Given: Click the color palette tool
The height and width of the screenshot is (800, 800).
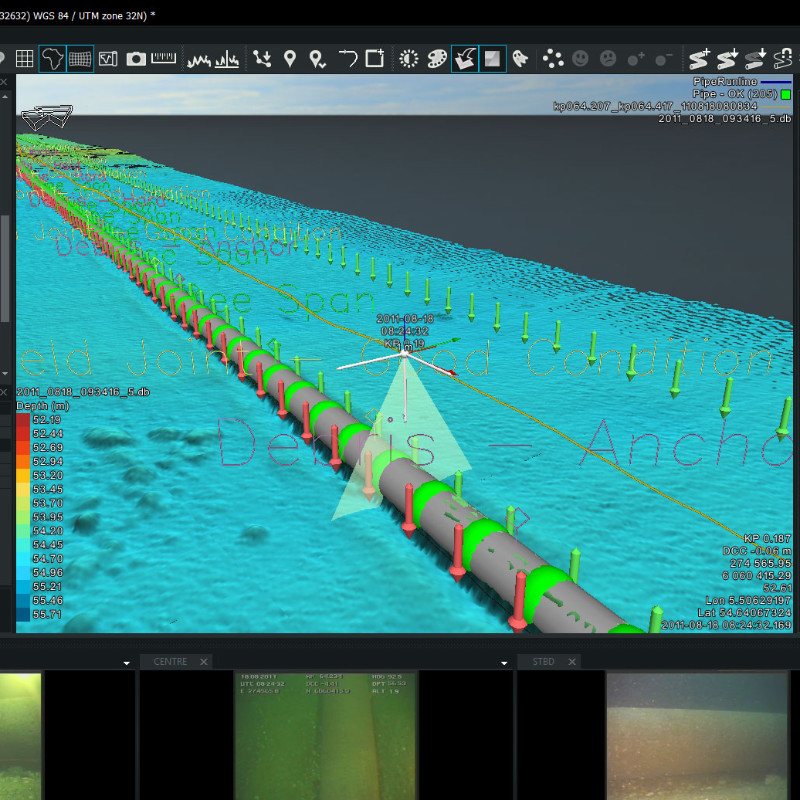Looking at the screenshot, I should pyautogui.click(x=437, y=58).
